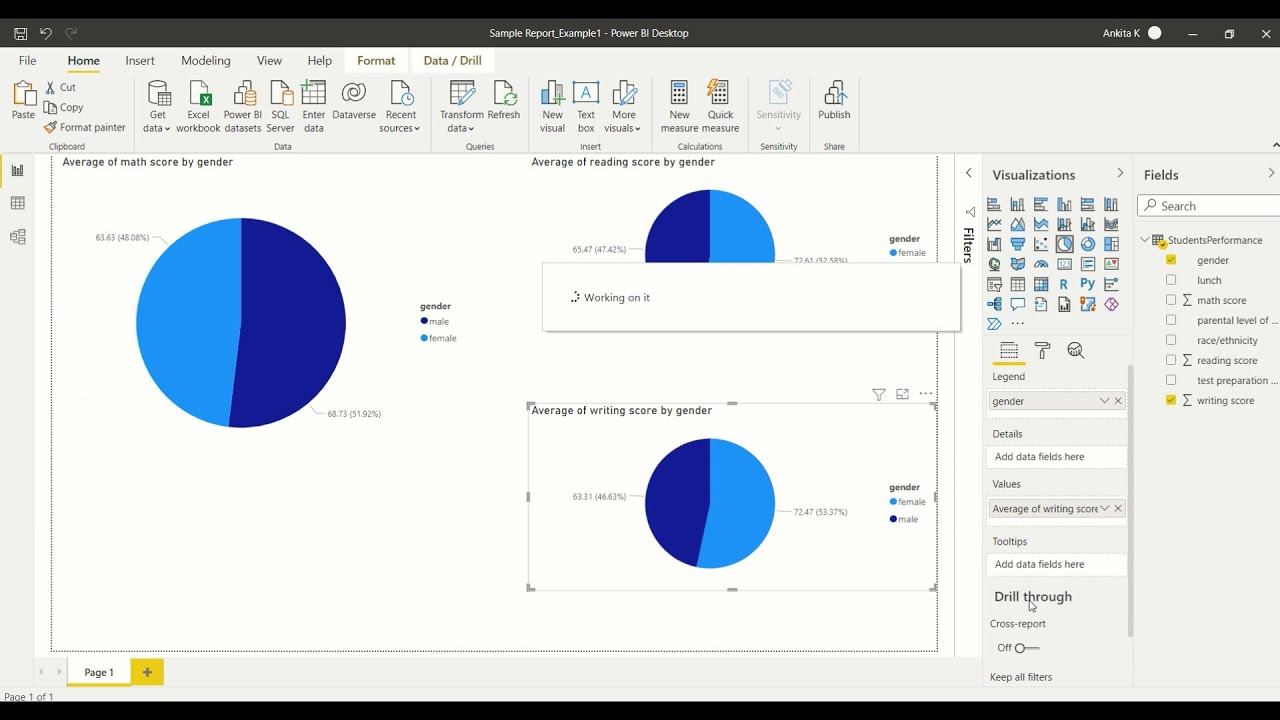Choose the Scatter chart visual

click(1041, 244)
